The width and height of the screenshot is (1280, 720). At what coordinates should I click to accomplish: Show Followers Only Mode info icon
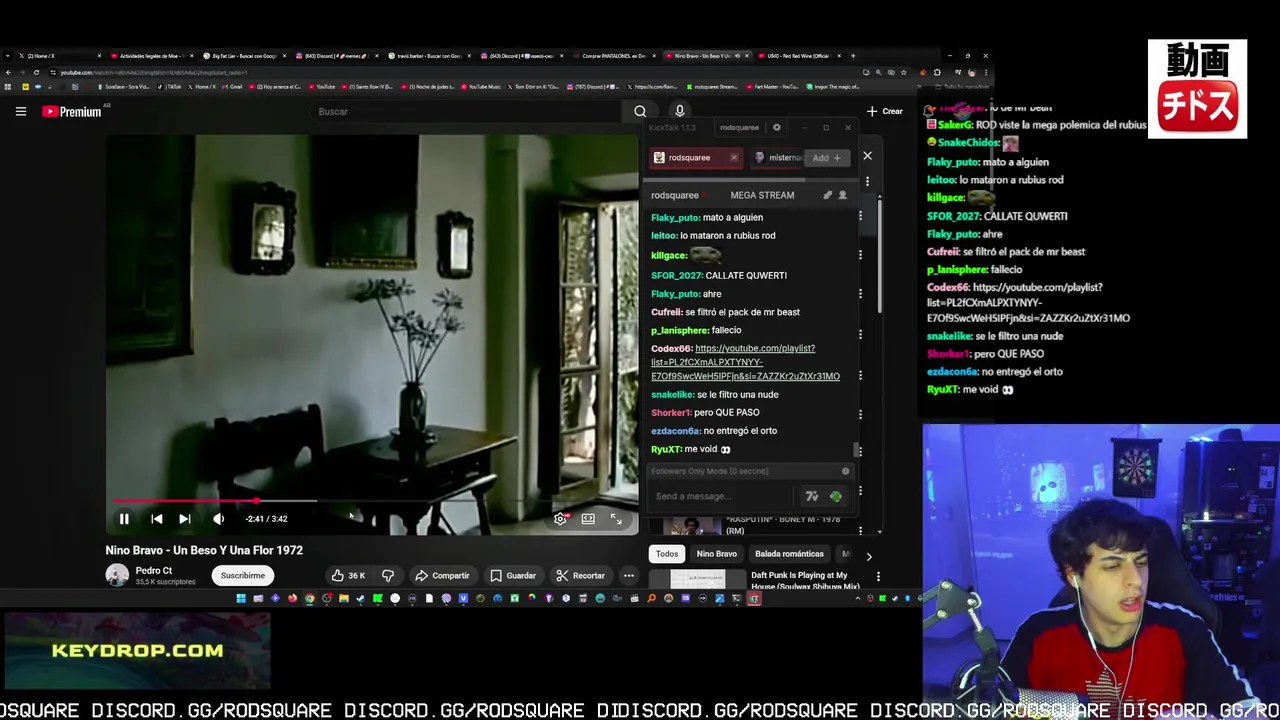[845, 471]
